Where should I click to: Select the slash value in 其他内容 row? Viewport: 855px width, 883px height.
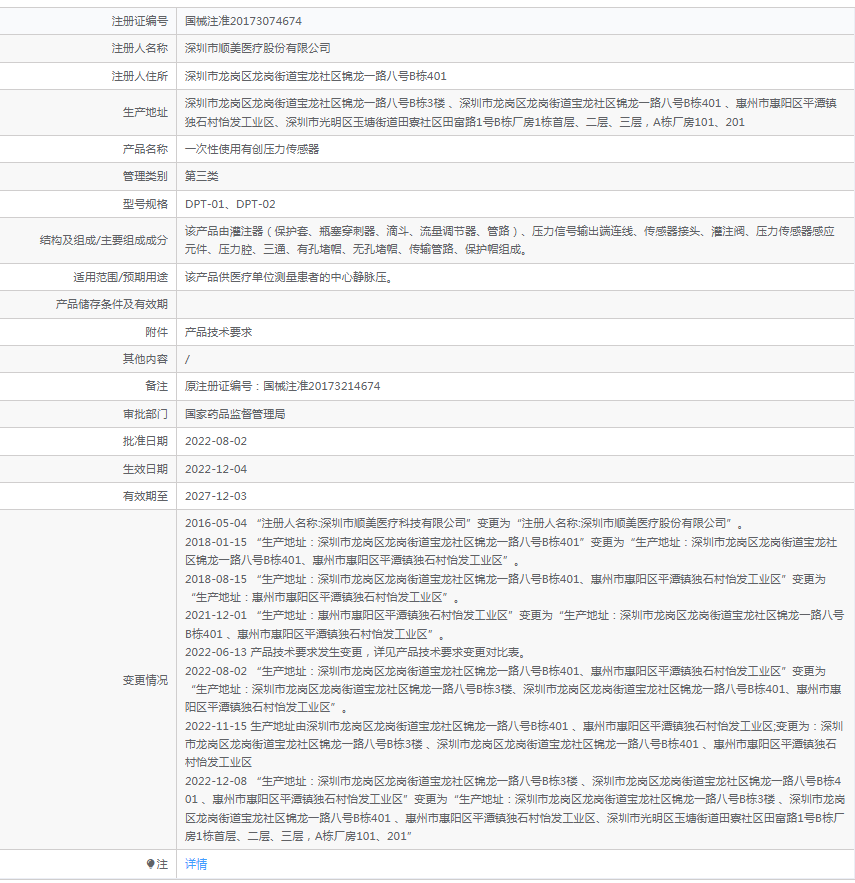(x=187, y=359)
